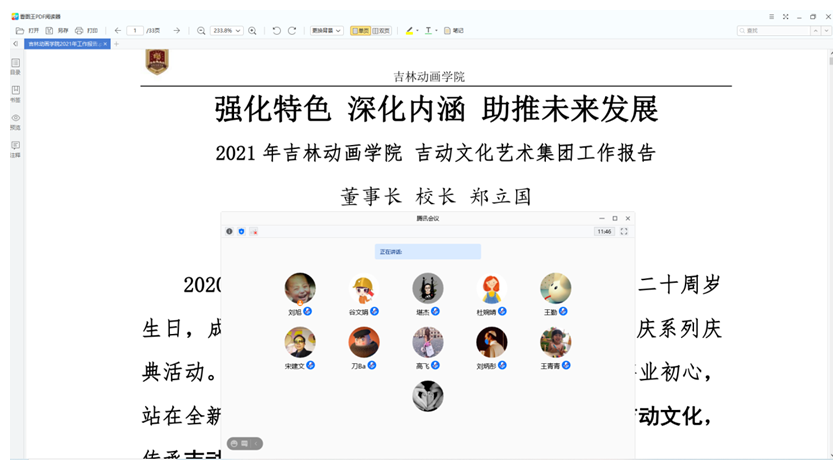Toggle PDF reader fullscreen expand icon
836x460 pixels.
(x=785, y=17)
